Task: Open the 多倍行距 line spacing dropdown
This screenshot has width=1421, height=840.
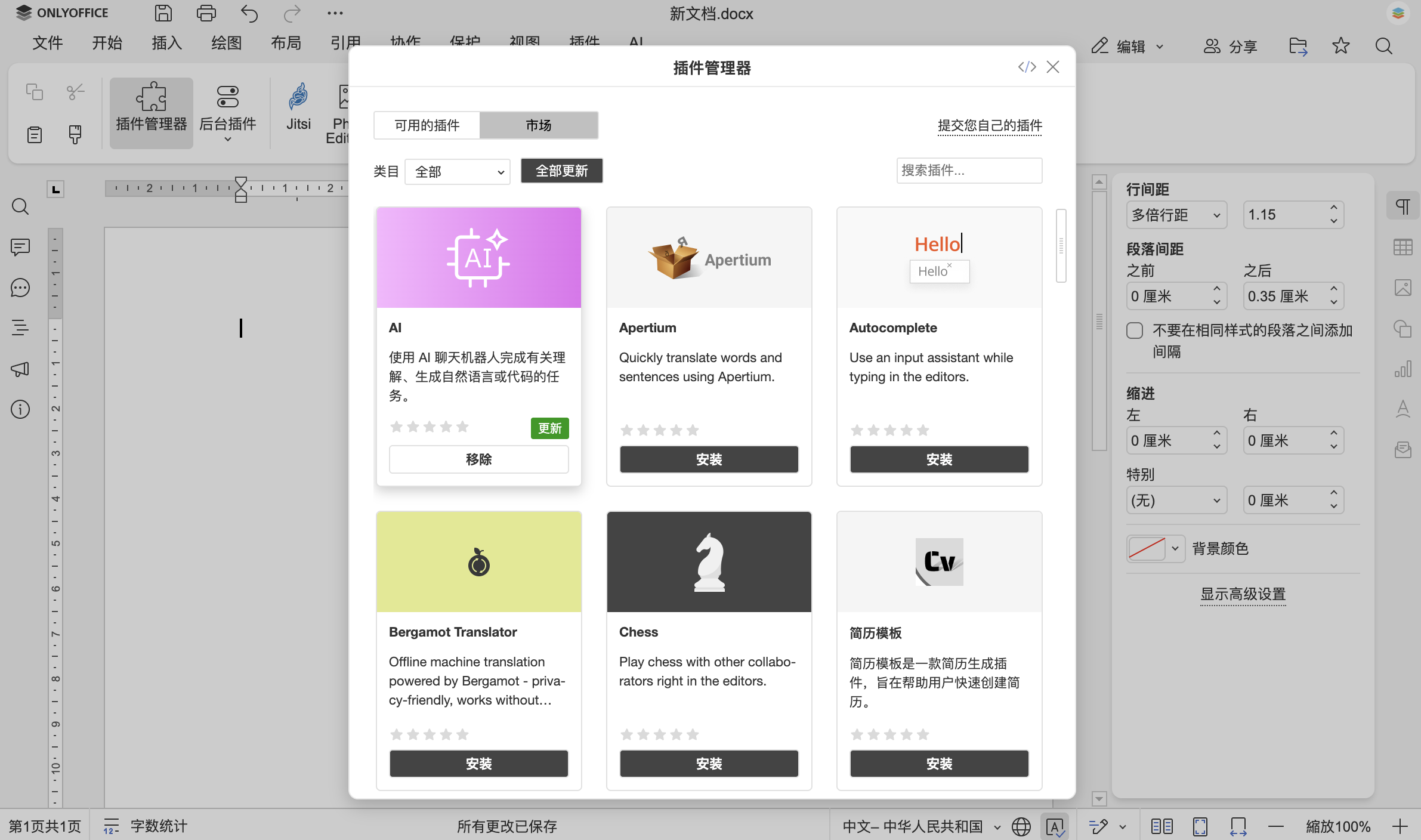Action: [1176, 215]
